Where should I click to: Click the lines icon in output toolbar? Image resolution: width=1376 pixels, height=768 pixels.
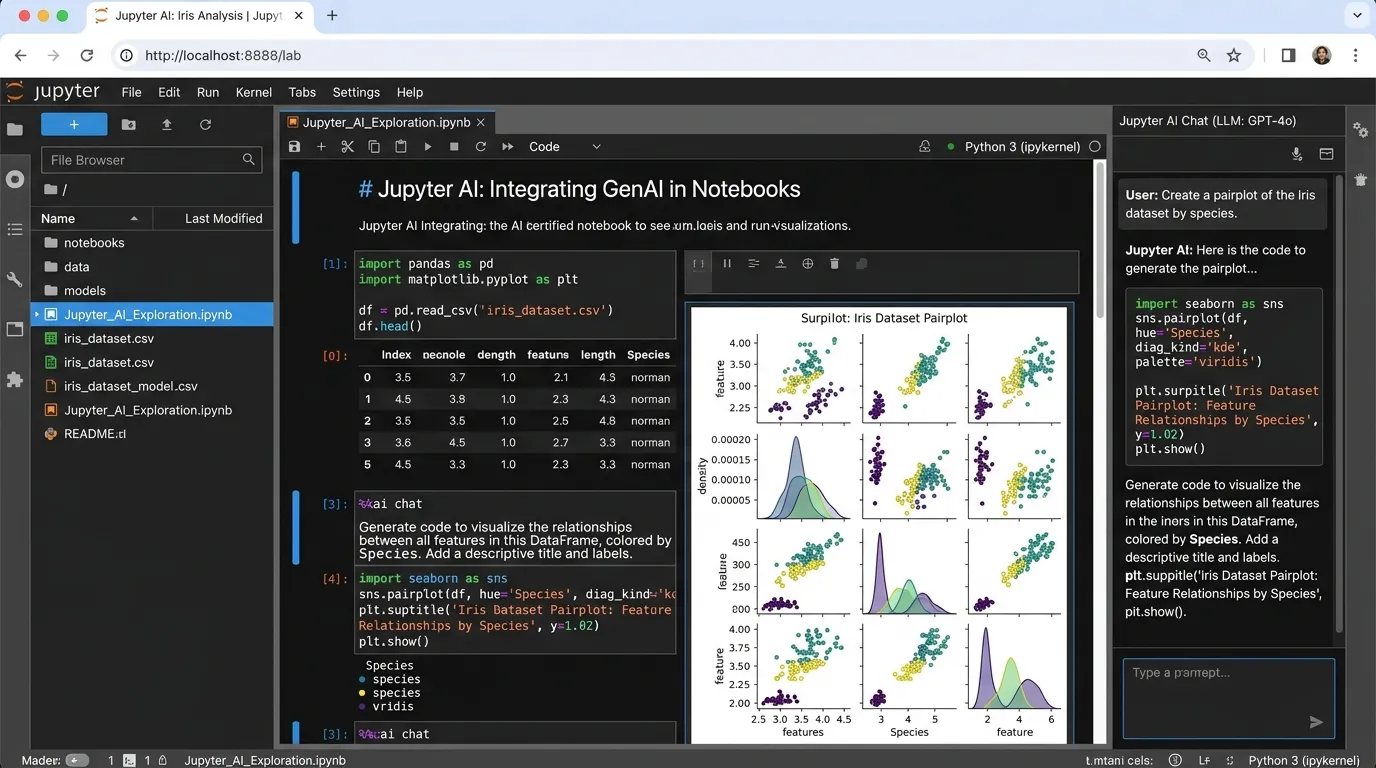754,264
